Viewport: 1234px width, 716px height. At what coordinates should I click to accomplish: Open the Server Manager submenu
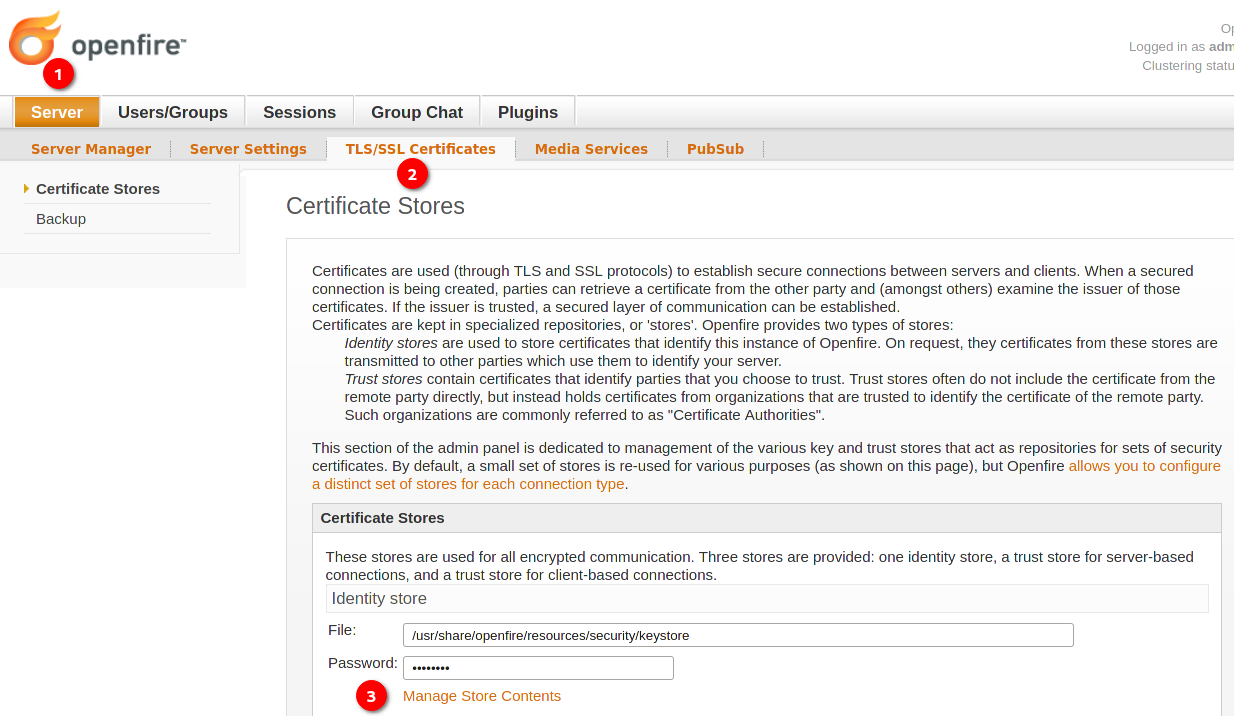click(91, 149)
